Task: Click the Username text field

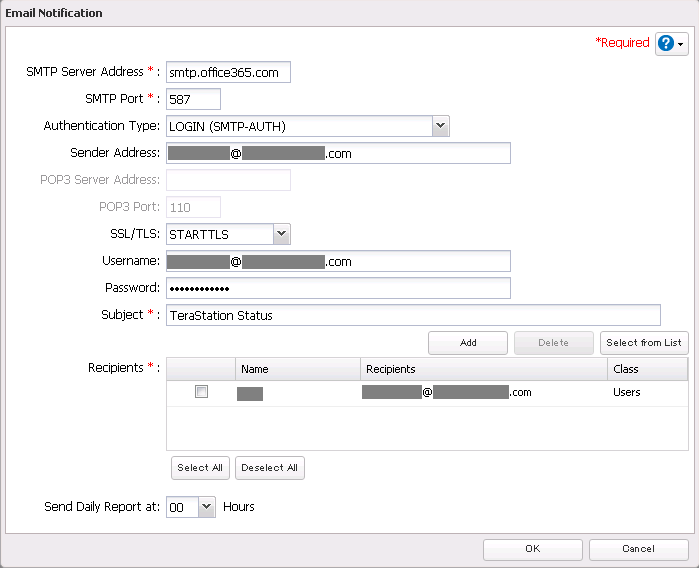Action: tap(338, 261)
